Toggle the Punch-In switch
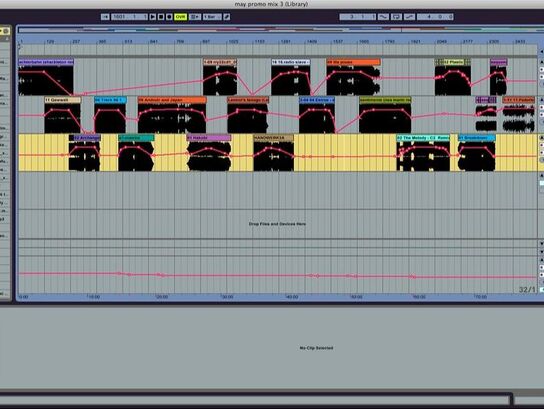Screen dimensions: 544x409 [x=383, y=17]
